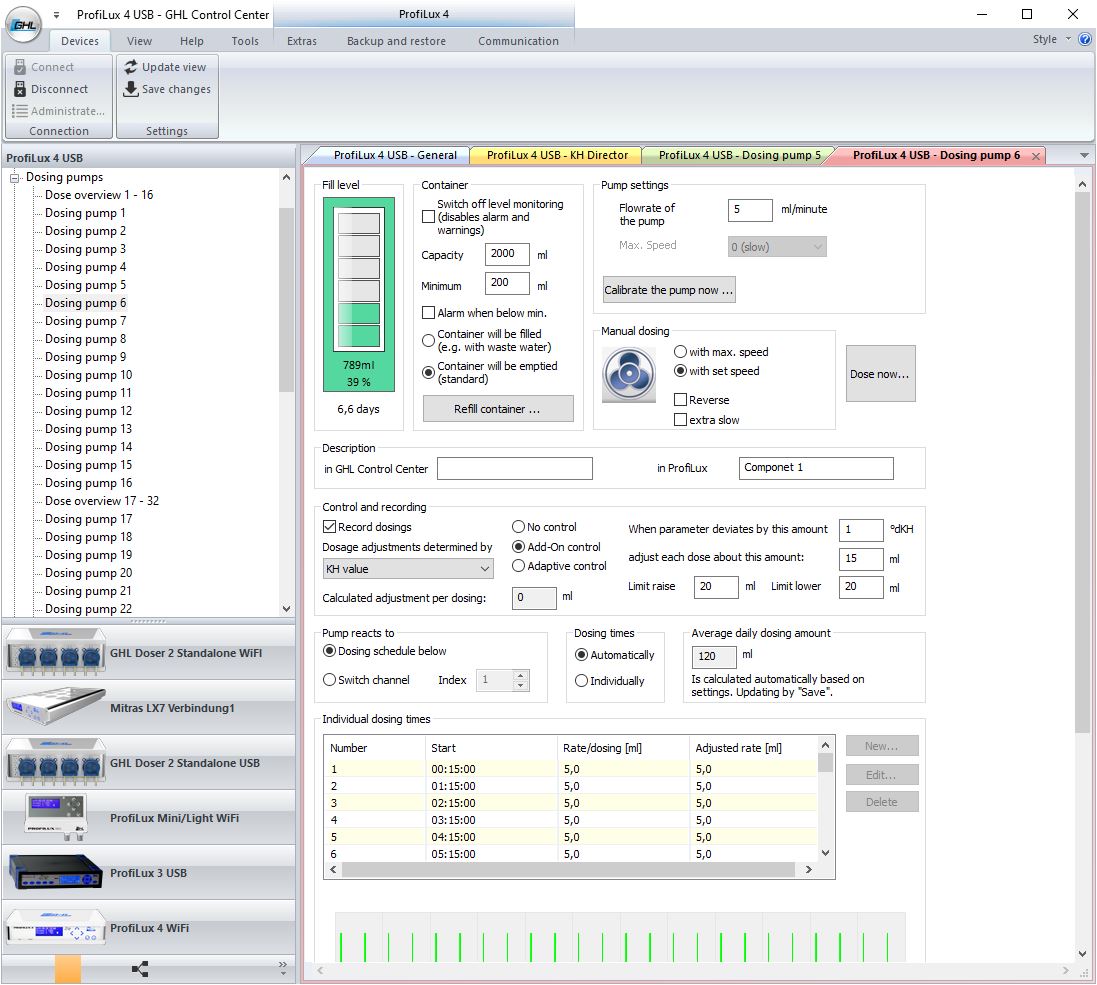The image size is (1097, 985).
Task: Click the Refill container button
Action: [x=498, y=409]
